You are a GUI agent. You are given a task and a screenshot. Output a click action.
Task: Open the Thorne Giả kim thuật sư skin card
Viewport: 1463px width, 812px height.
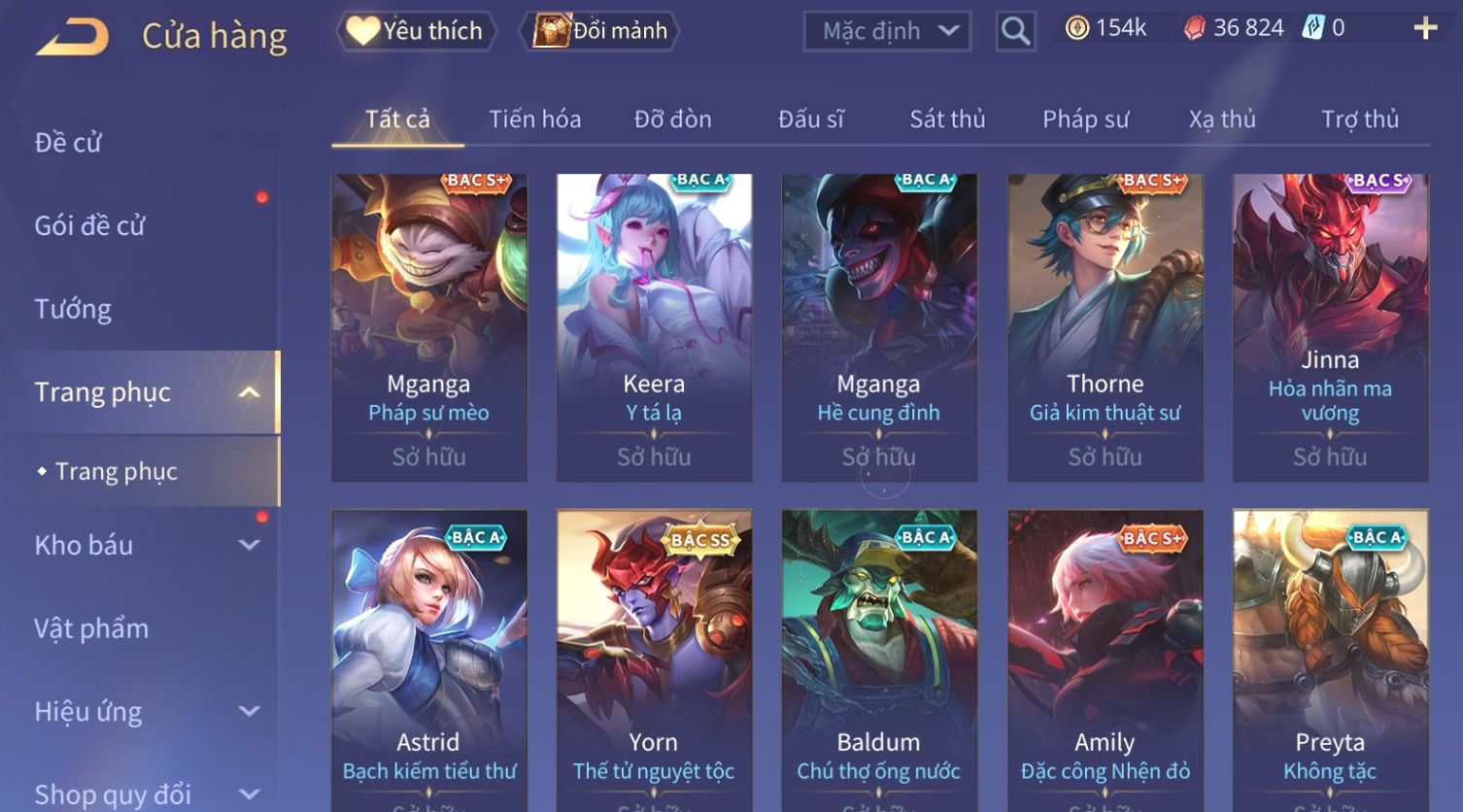[x=1105, y=327]
